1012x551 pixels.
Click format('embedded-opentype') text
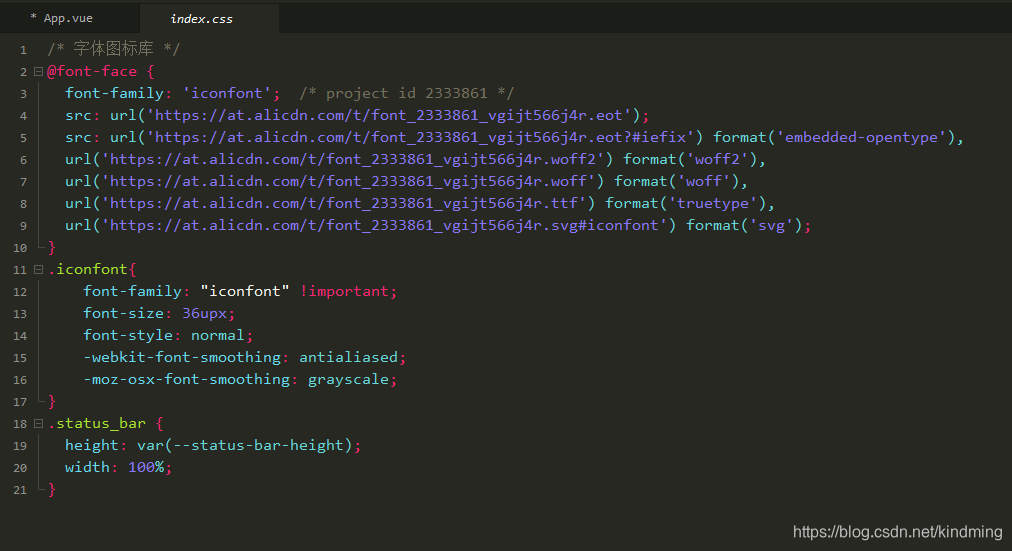834,137
